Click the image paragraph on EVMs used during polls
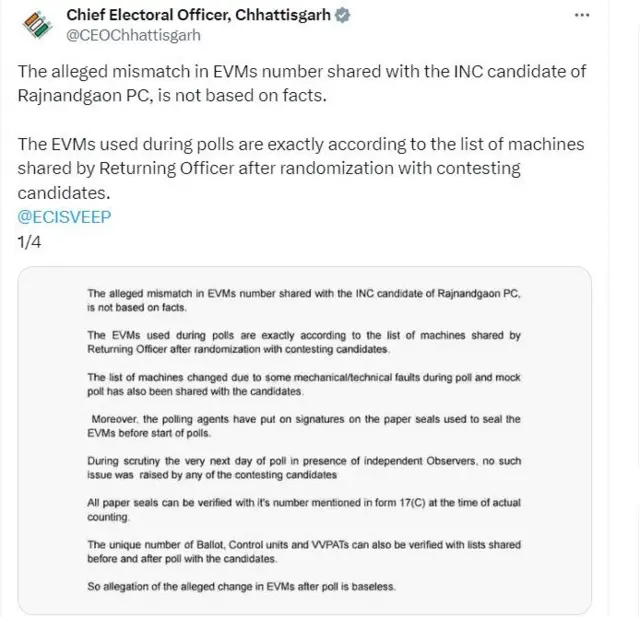This screenshot has height=617, width=640. 303,343
